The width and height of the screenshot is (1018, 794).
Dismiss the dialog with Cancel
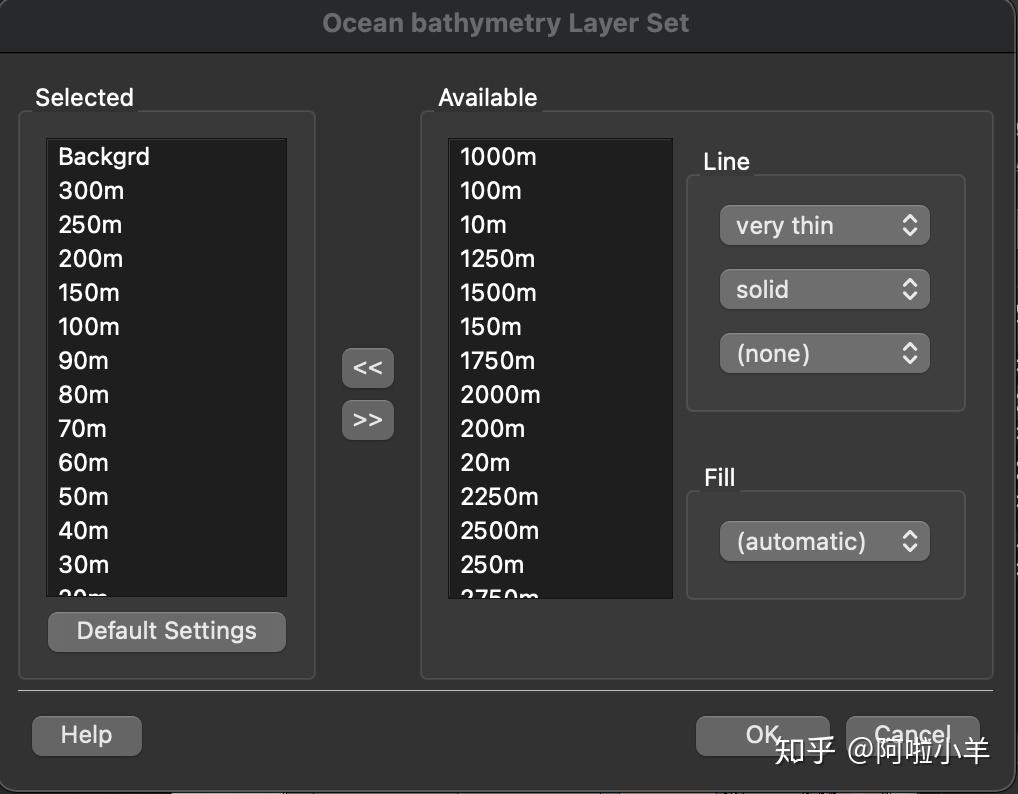click(x=911, y=735)
